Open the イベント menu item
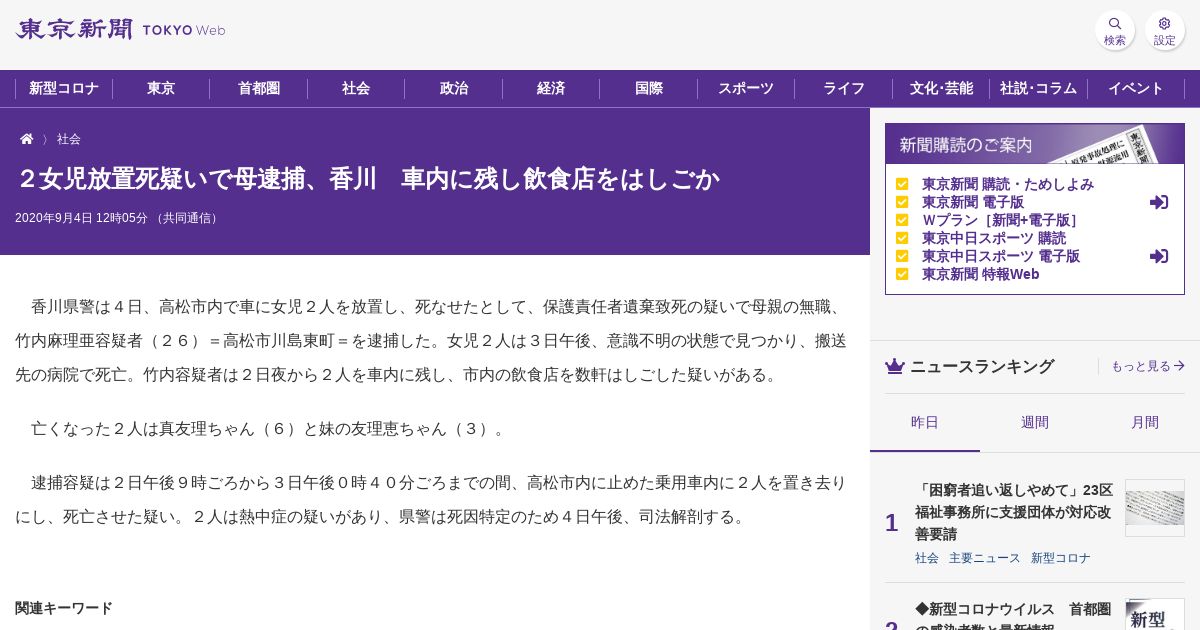This screenshot has width=1200, height=630. point(1136,88)
